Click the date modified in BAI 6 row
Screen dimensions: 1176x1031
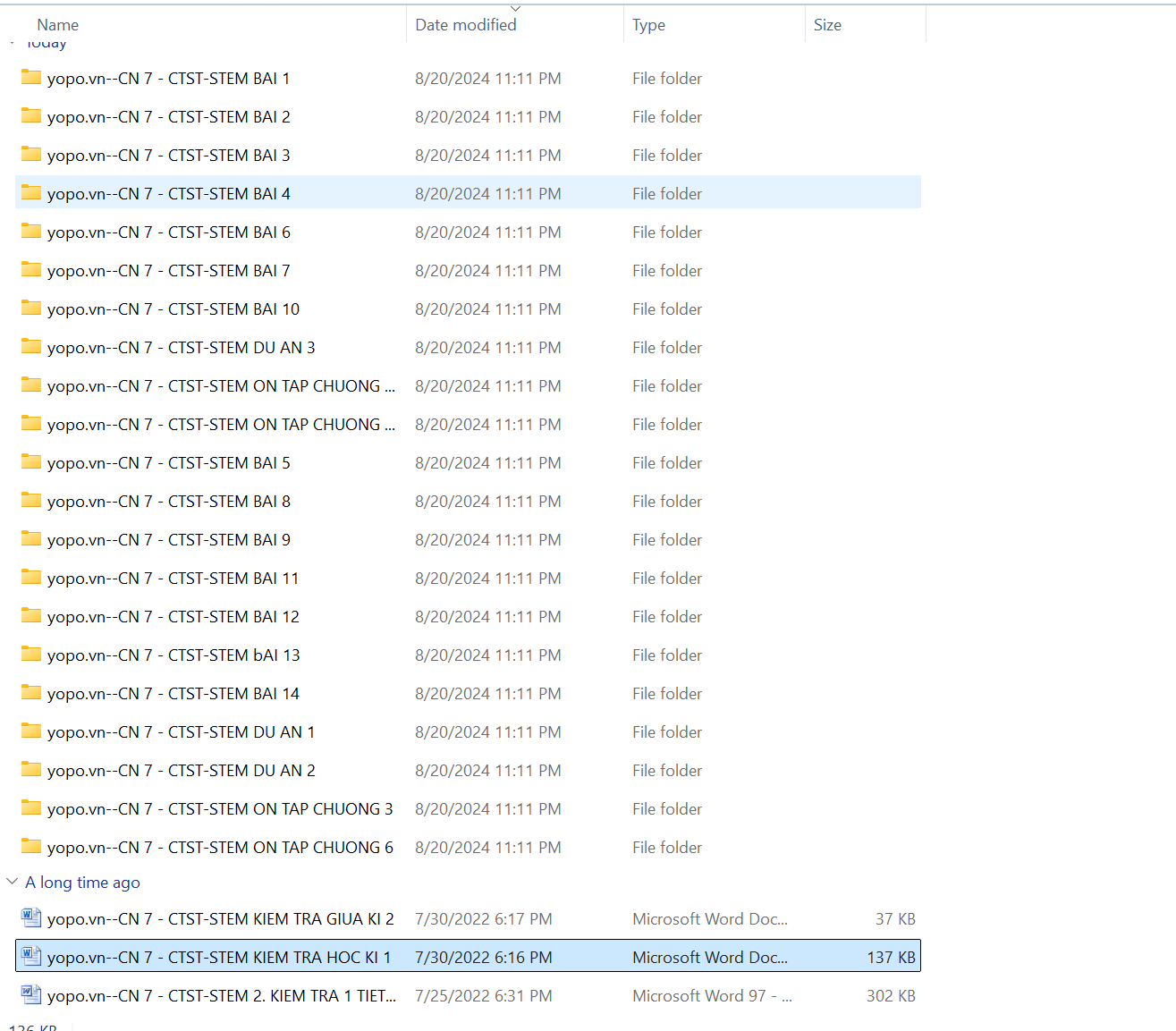point(488,232)
